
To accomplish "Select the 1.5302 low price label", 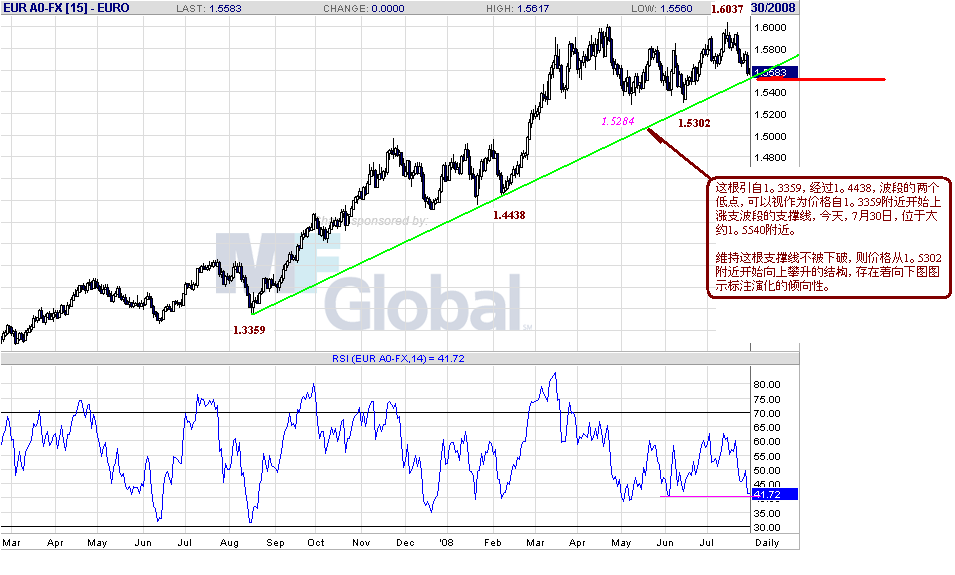I will (x=694, y=123).
